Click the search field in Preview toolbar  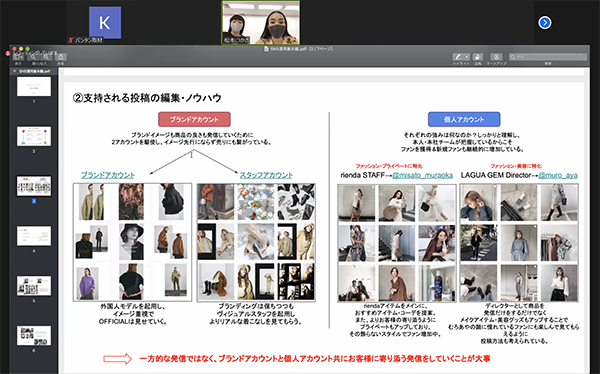pos(548,57)
